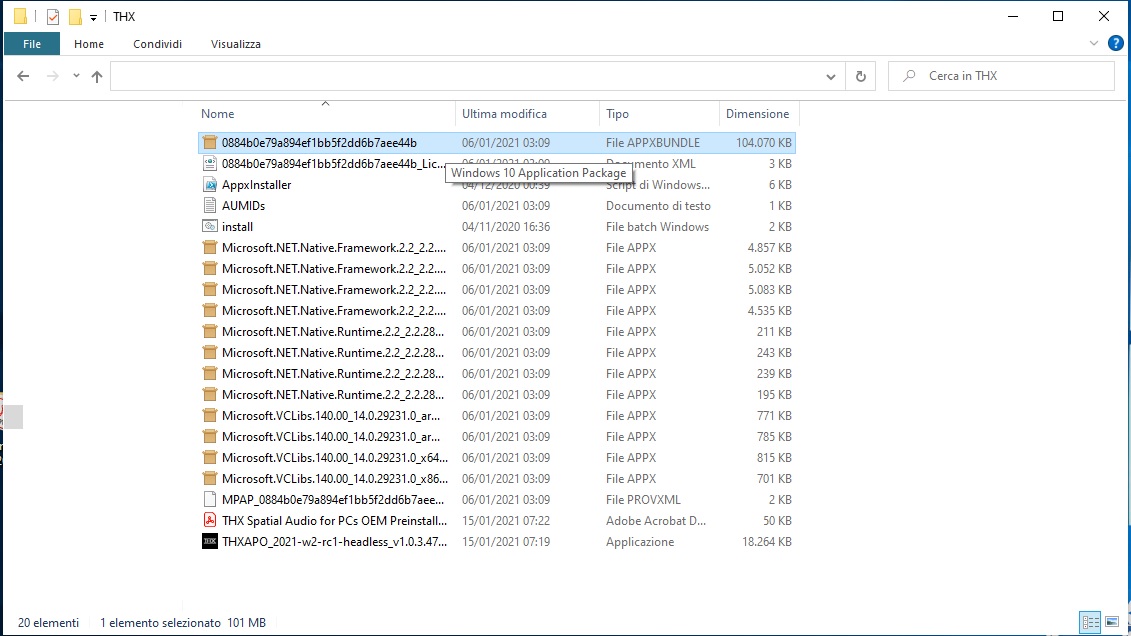This screenshot has height=636, width=1131.
Task: Click the package icon of the APPXBUNDLE file
Action: click(209, 143)
